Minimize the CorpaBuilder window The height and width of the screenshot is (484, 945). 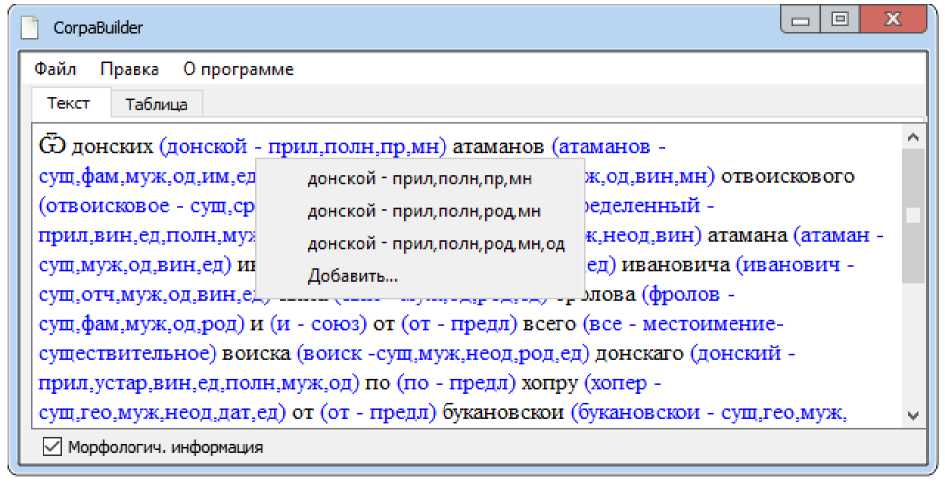(799, 19)
